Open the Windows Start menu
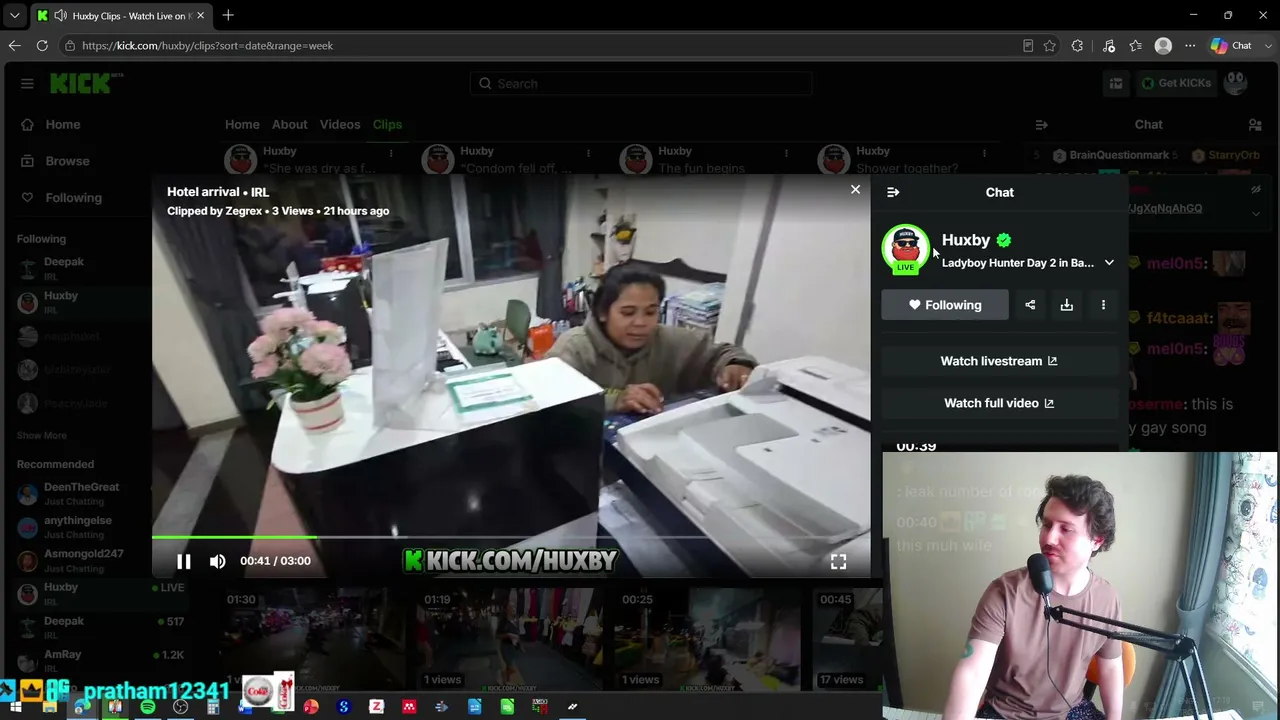This screenshot has height=720, width=1280. pyautogui.click(x=16, y=708)
